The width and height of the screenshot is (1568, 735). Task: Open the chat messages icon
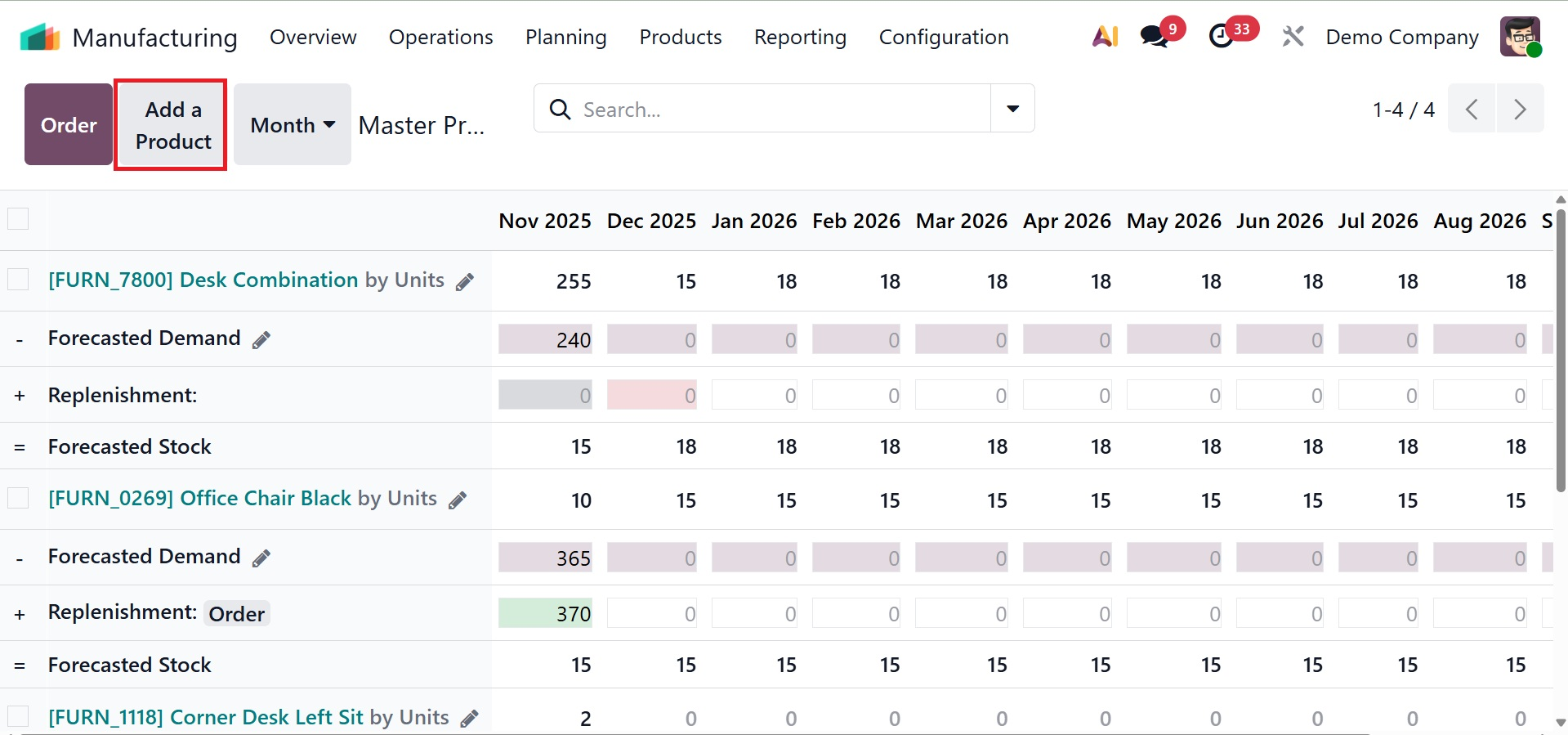(1154, 37)
